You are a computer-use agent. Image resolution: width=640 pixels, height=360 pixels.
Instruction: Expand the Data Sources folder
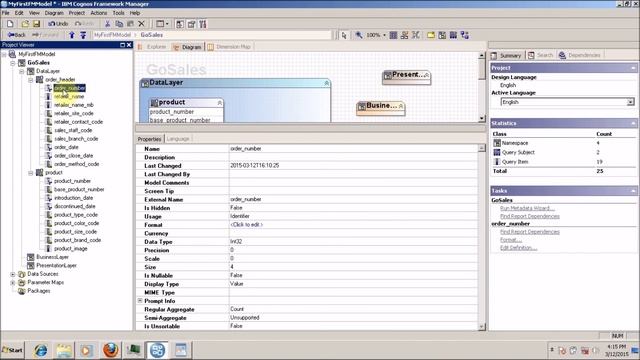point(13,274)
